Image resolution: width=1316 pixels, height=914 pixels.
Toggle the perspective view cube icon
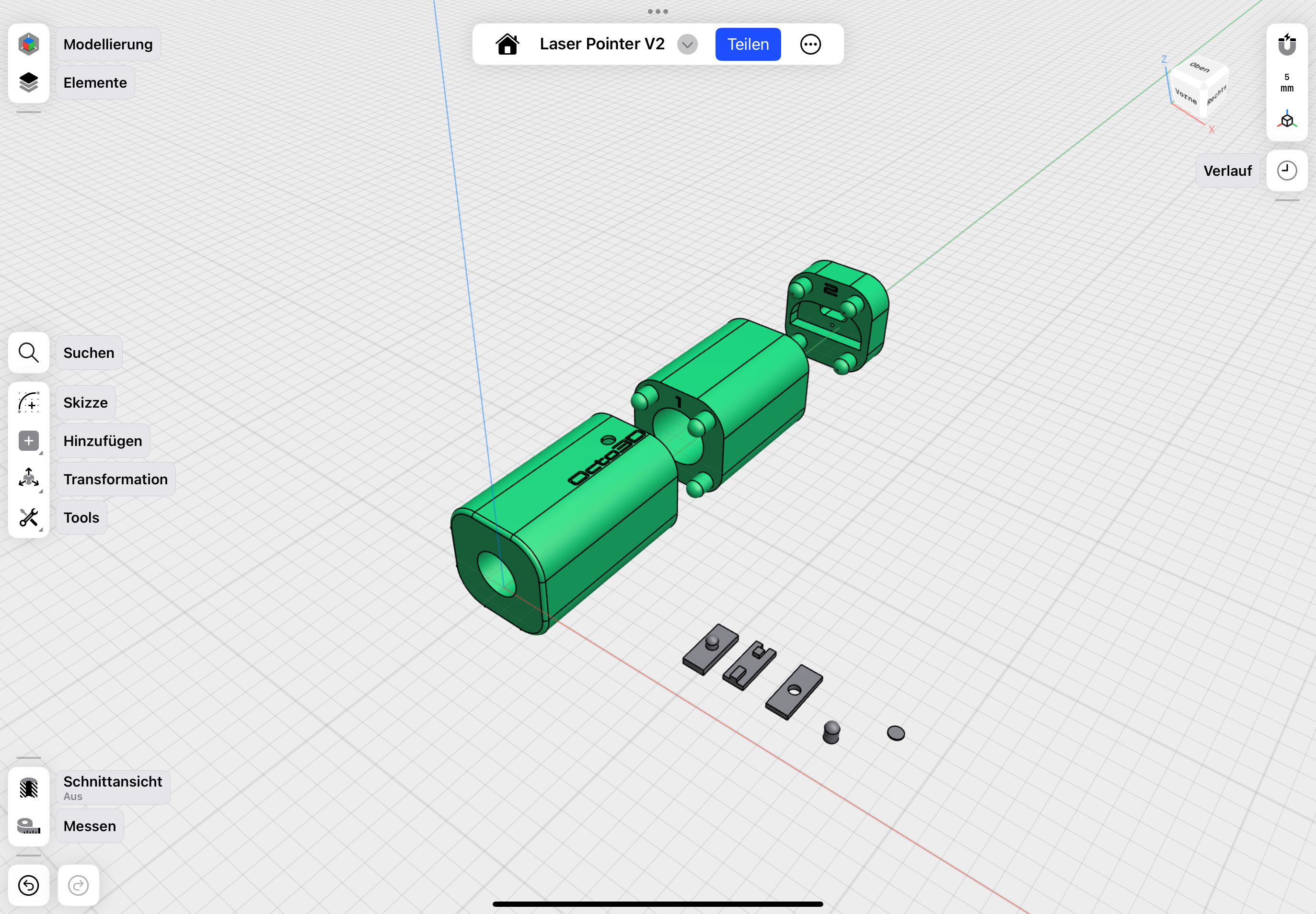(x=1287, y=120)
